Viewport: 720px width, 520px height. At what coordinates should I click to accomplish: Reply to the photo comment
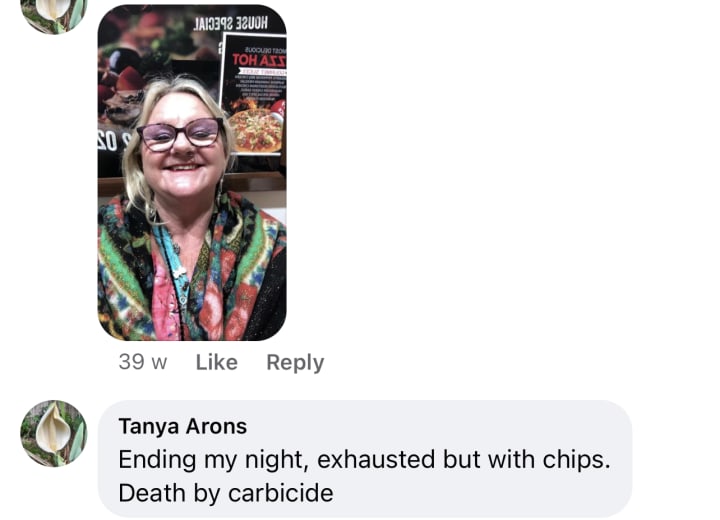tap(295, 362)
